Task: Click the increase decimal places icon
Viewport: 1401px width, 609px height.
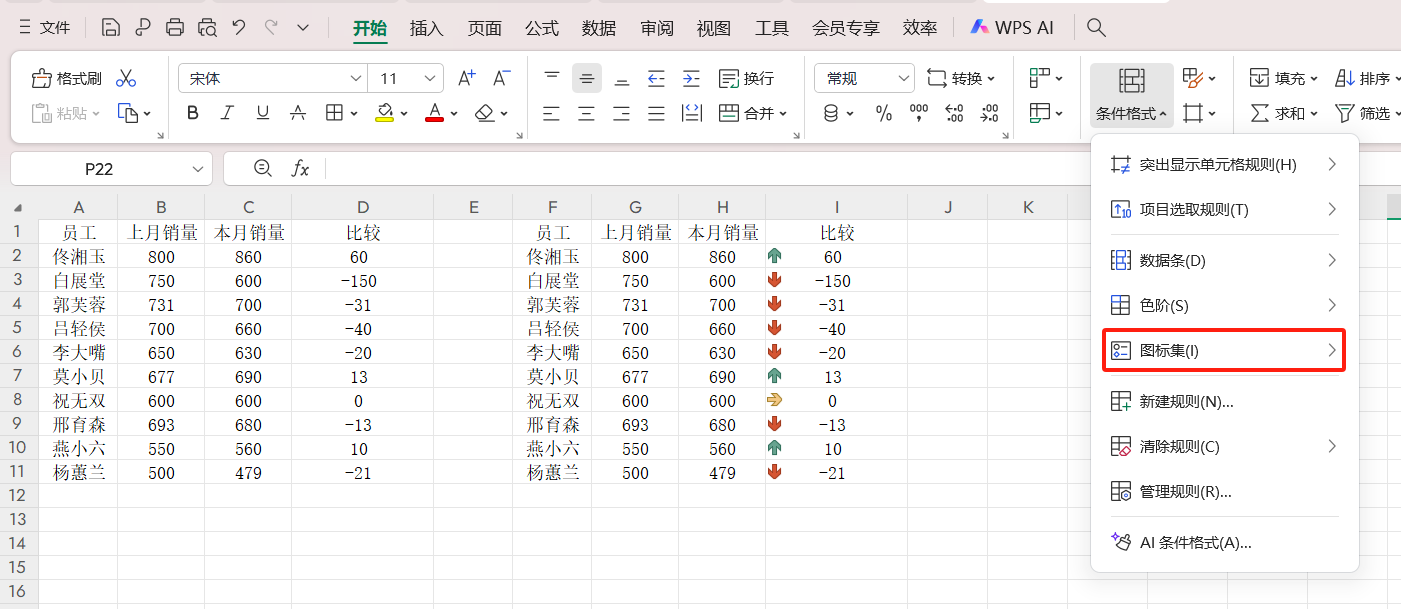Action: 954,114
